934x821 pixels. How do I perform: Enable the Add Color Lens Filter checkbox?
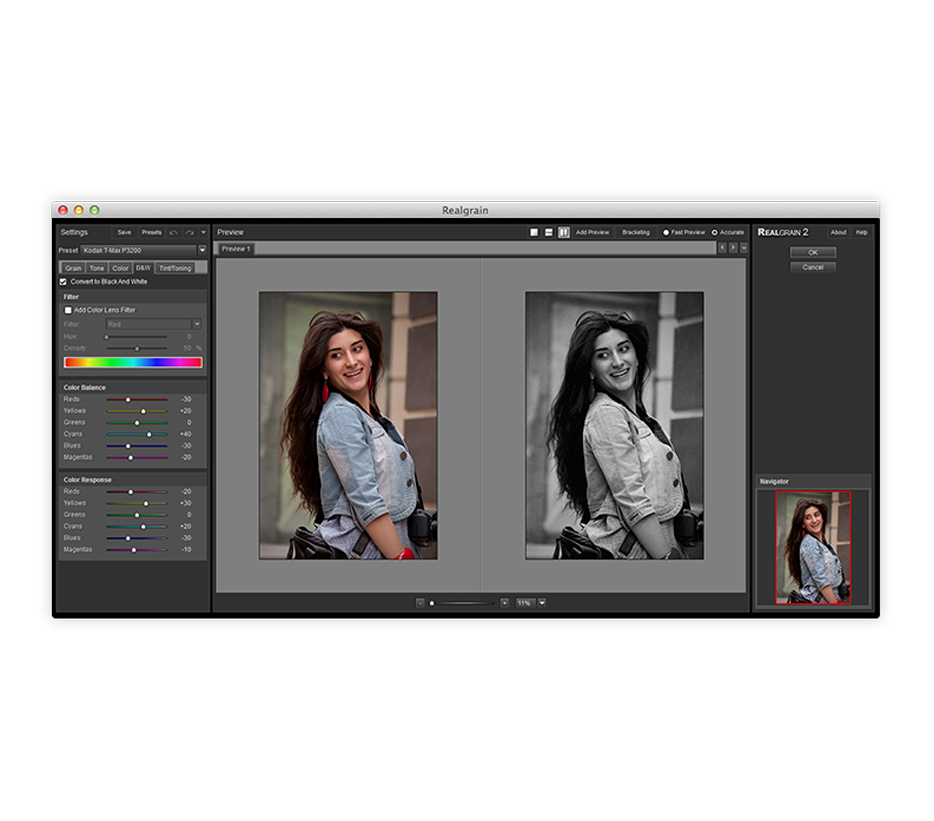coord(68,310)
